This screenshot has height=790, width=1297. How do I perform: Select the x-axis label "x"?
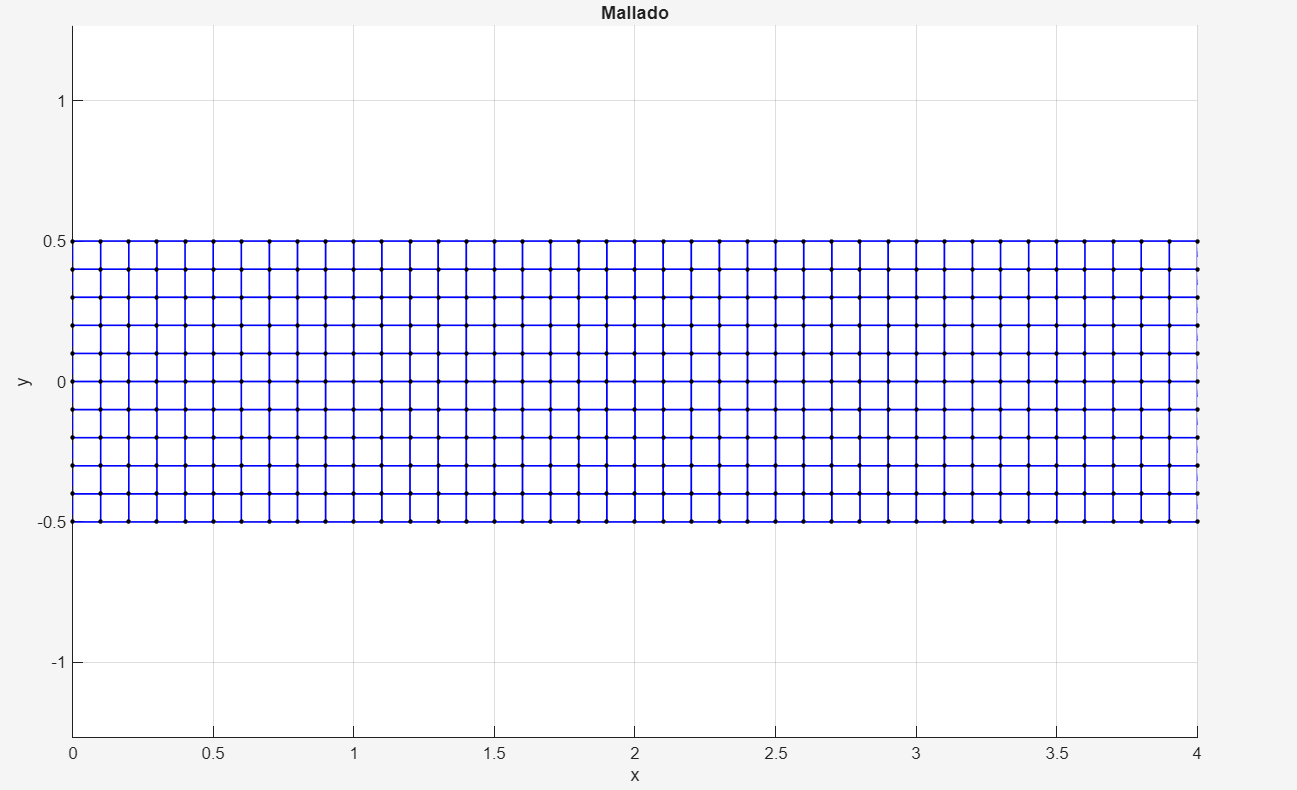click(x=634, y=775)
